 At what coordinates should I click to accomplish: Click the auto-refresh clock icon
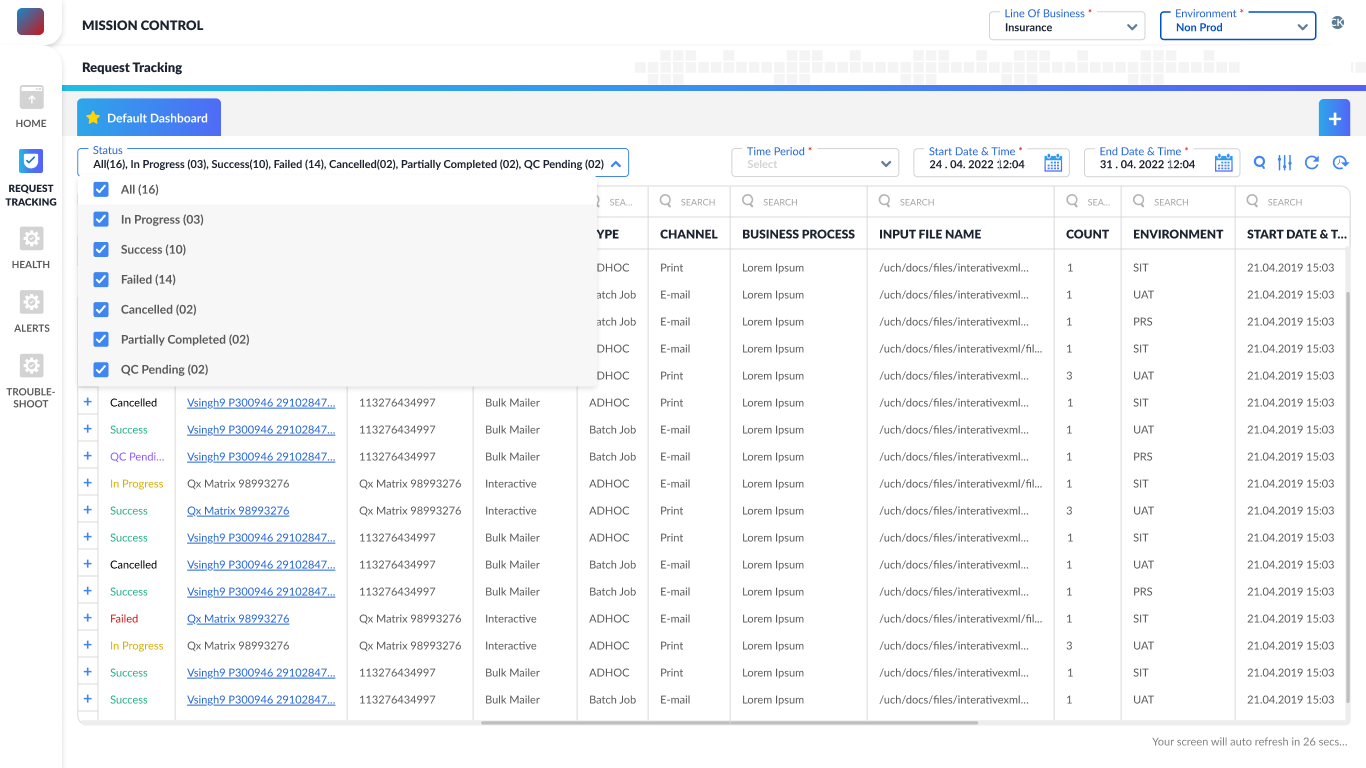pos(1340,163)
